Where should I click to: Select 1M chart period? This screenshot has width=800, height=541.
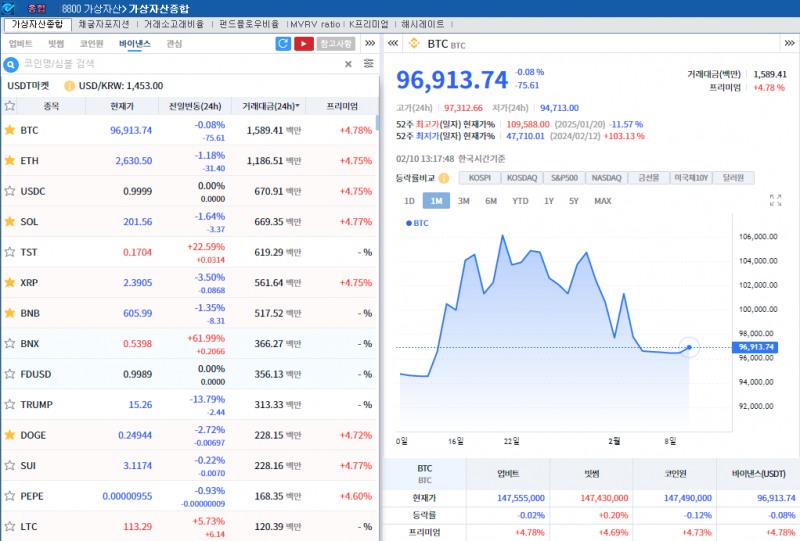pos(436,201)
